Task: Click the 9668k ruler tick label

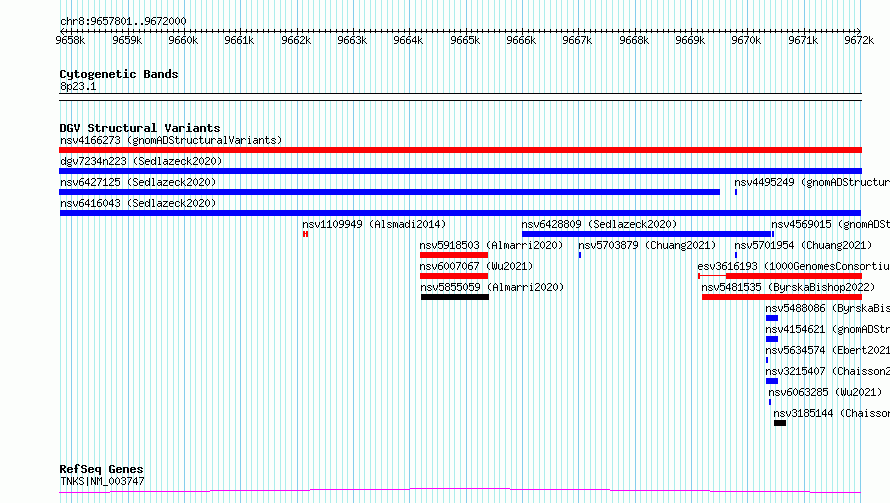Action: click(x=634, y=40)
